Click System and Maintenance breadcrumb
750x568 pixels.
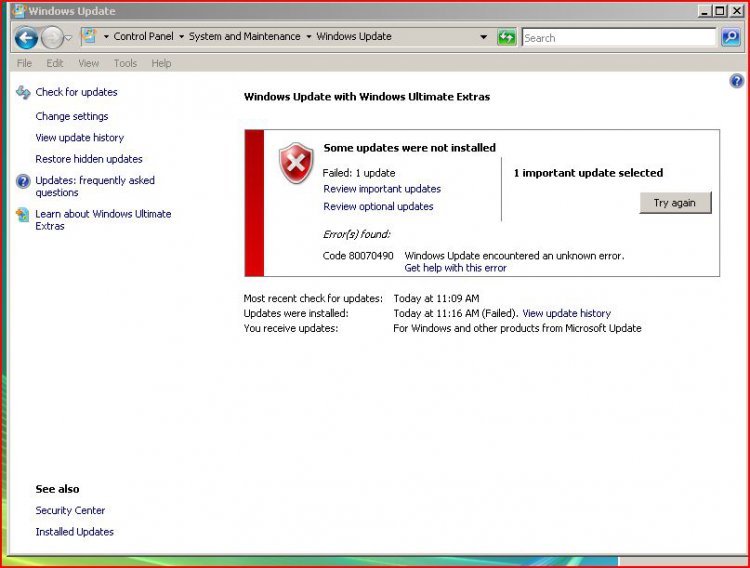click(244, 36)
